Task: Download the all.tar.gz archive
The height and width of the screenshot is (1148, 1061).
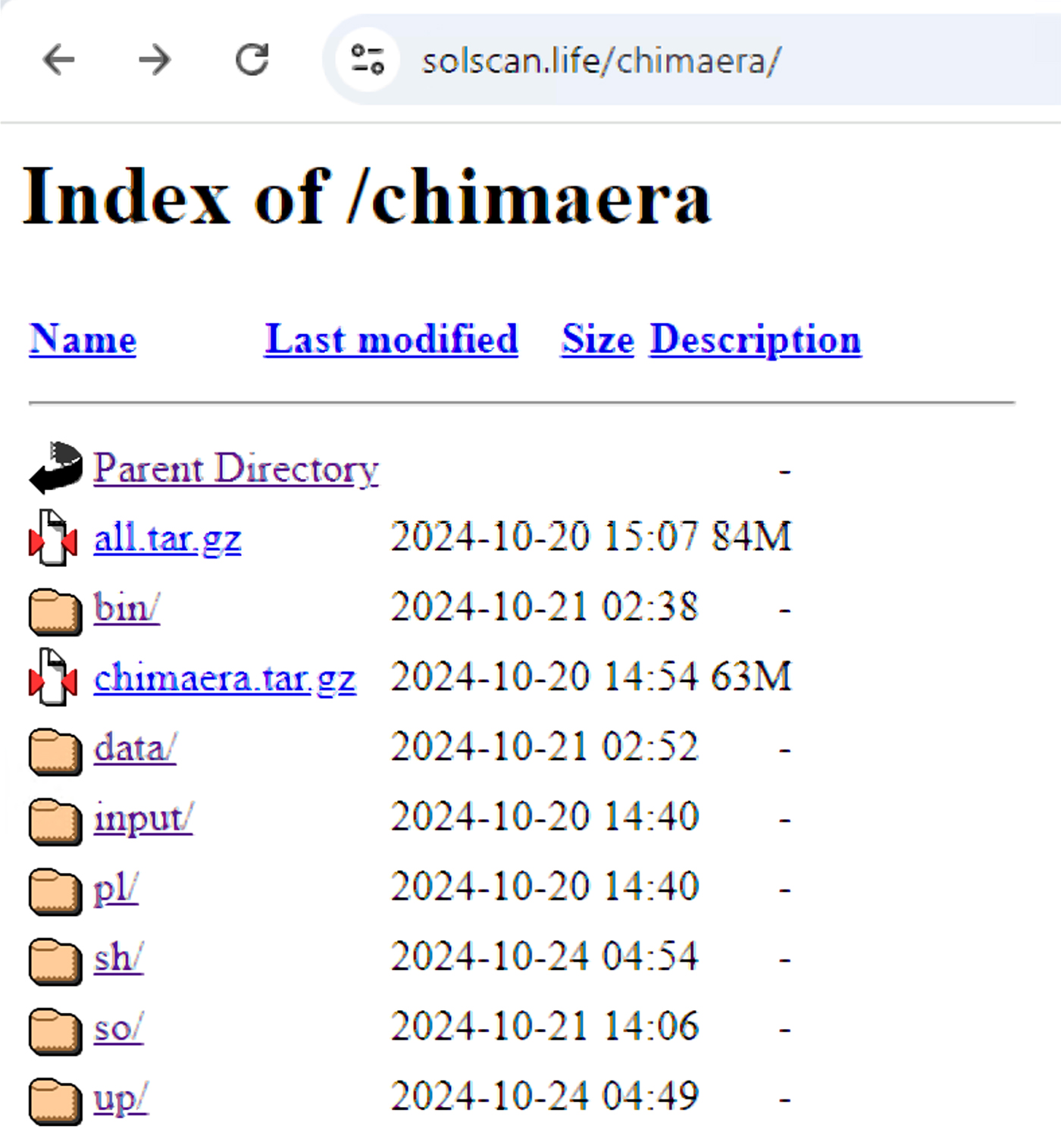Action: pyautogui.click(x=167, y=539)
